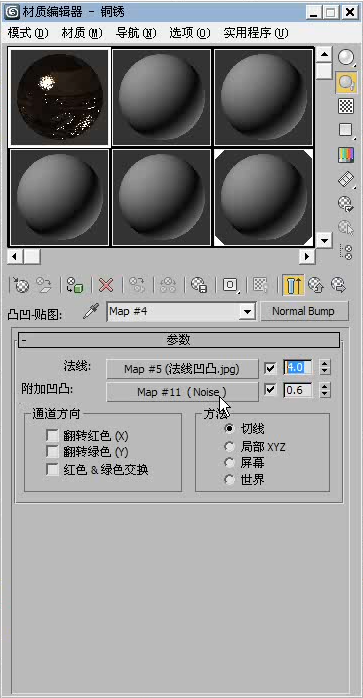Select the rust-textured first sample slot

(59, 97)
